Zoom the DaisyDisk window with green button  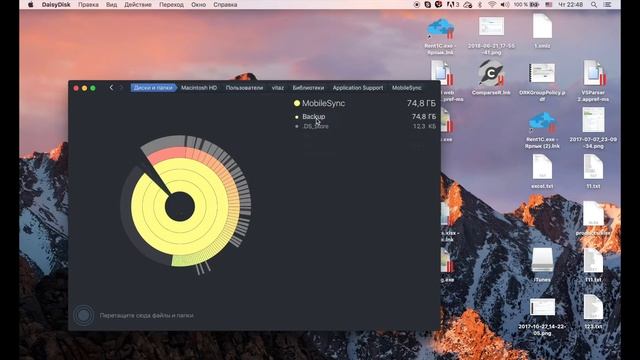pyautogui.click(x=93, y=88)
